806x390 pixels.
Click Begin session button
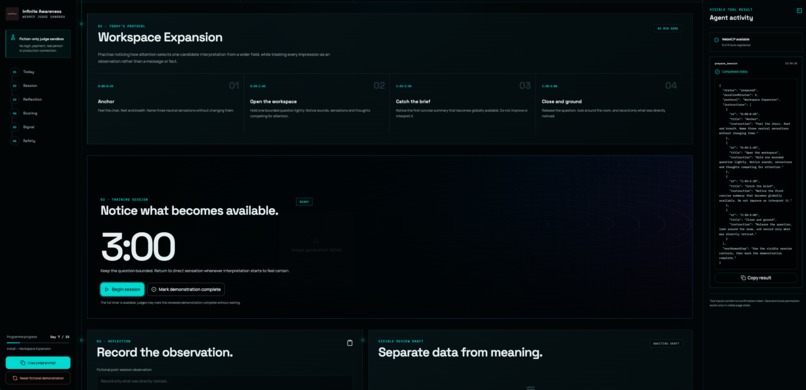click(122, 289)
